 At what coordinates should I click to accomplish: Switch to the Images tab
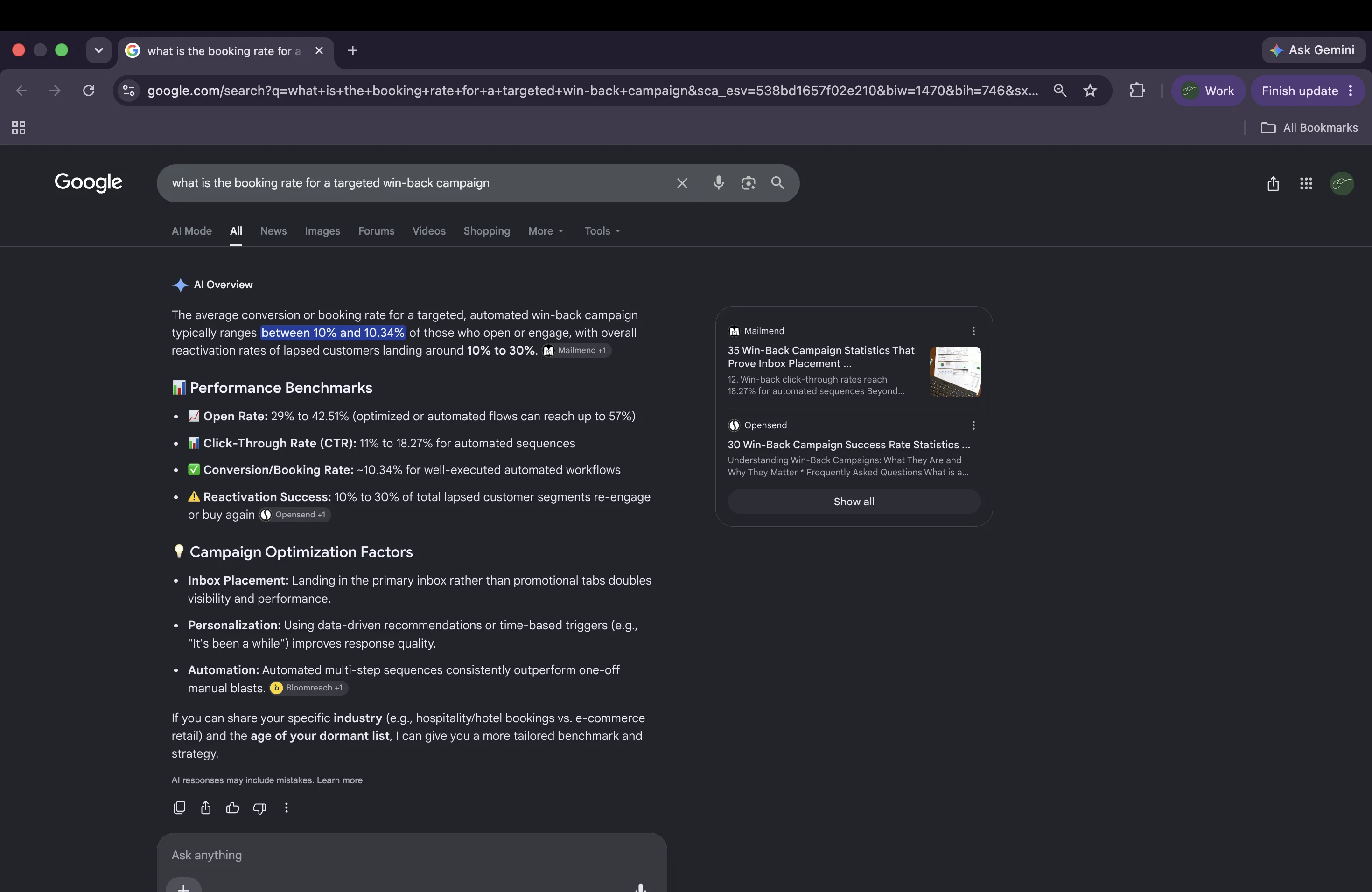click(x=322, y=231)
